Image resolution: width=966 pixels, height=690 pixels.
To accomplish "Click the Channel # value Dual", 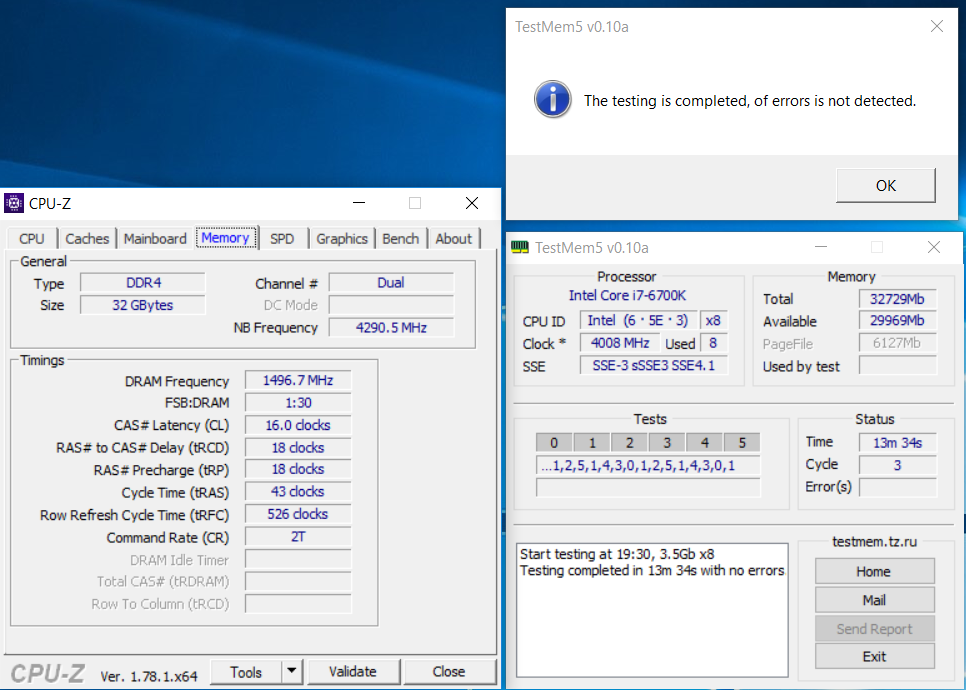I will 391,282.
